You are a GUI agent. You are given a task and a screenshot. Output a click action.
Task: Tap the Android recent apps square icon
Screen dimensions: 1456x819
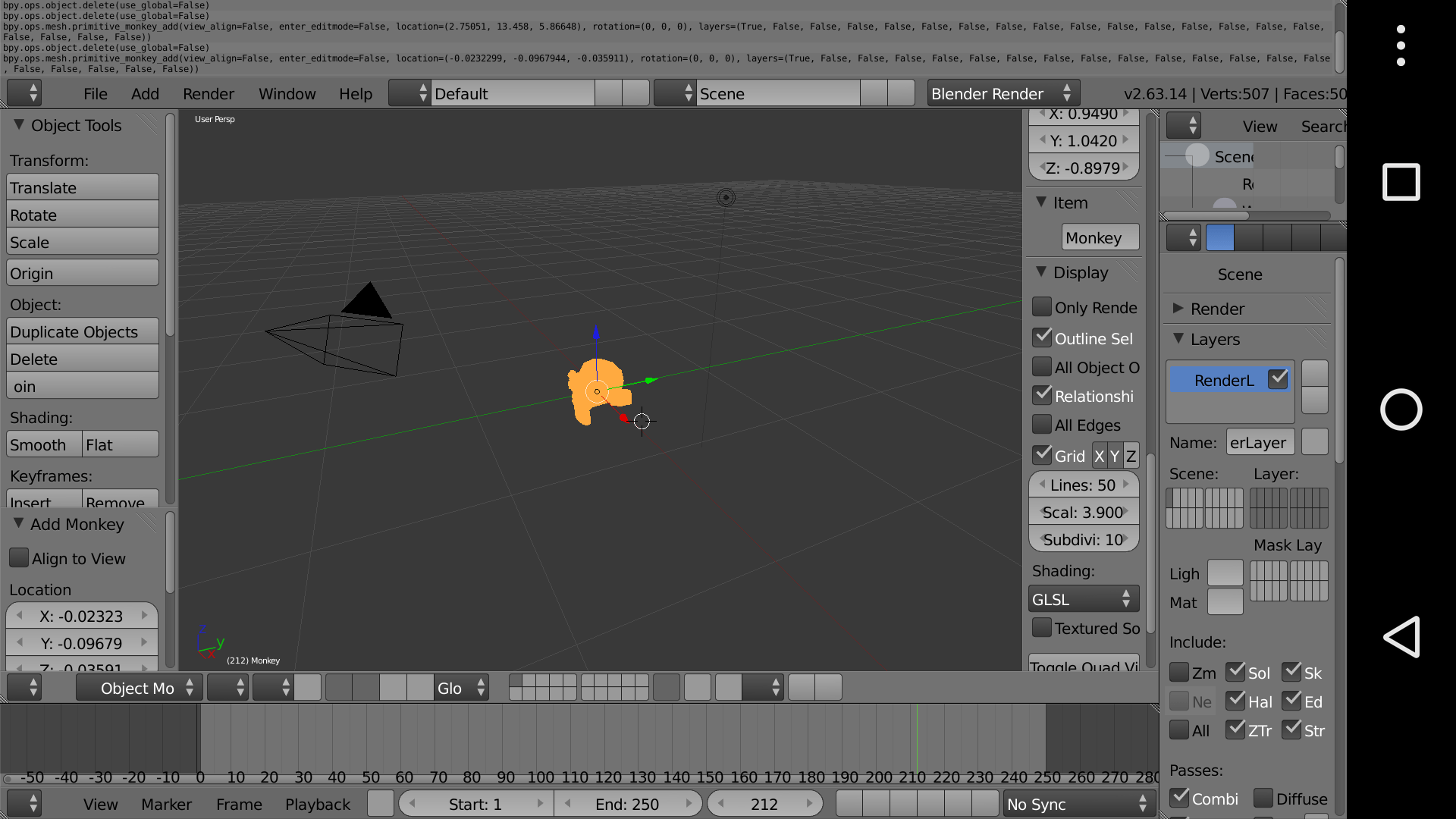(1401, 182)
